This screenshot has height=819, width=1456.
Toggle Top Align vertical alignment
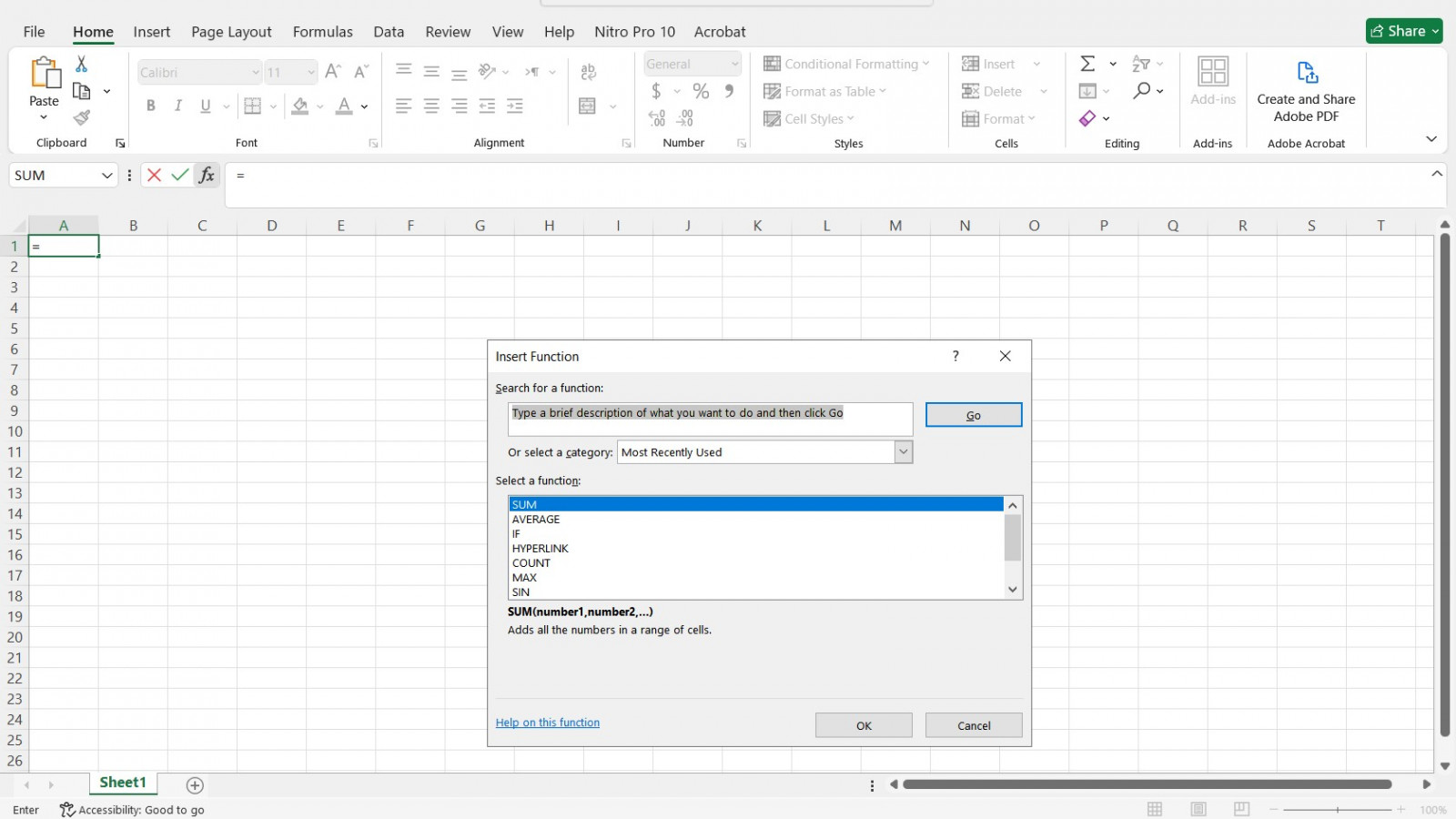tap(404, 71)
